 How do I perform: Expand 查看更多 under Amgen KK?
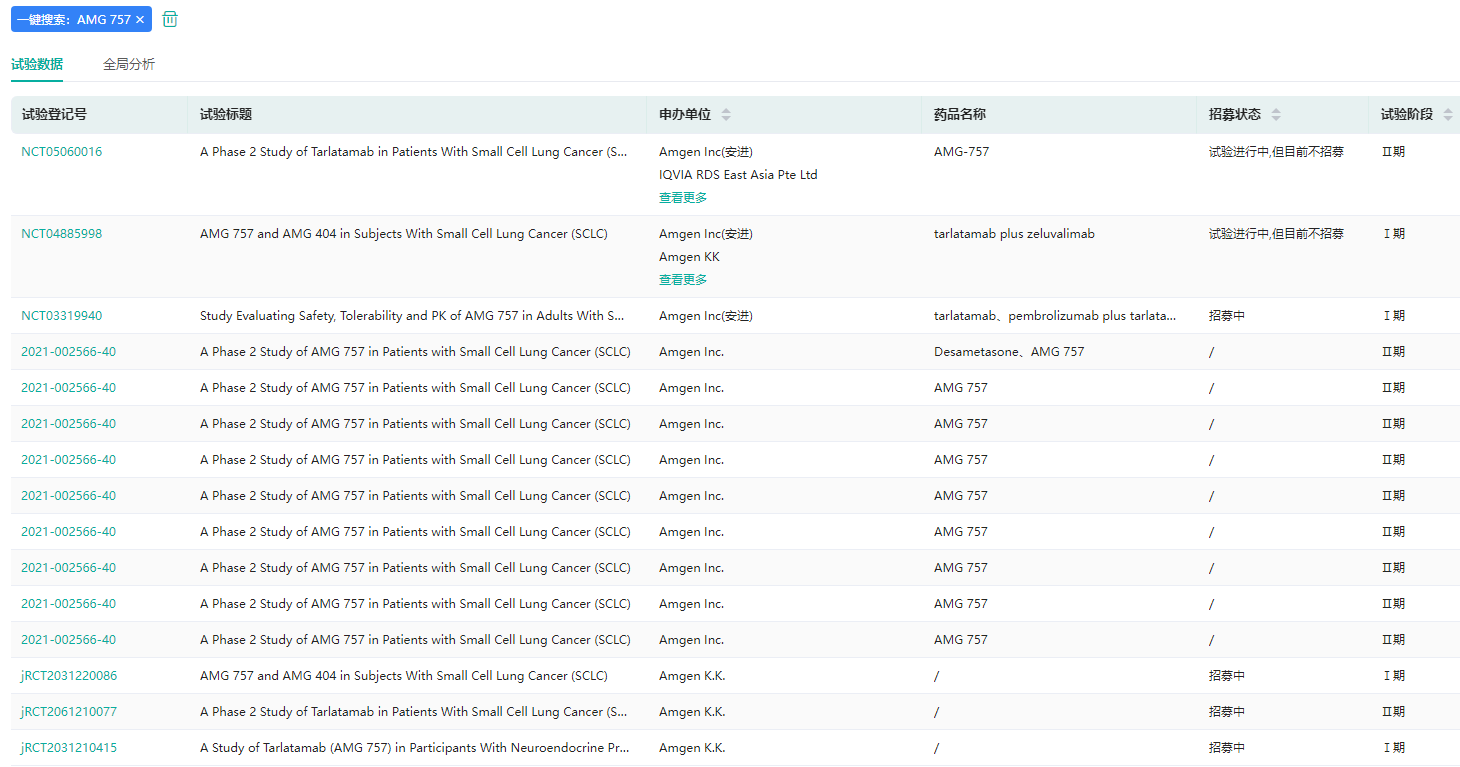click(683, 280)
